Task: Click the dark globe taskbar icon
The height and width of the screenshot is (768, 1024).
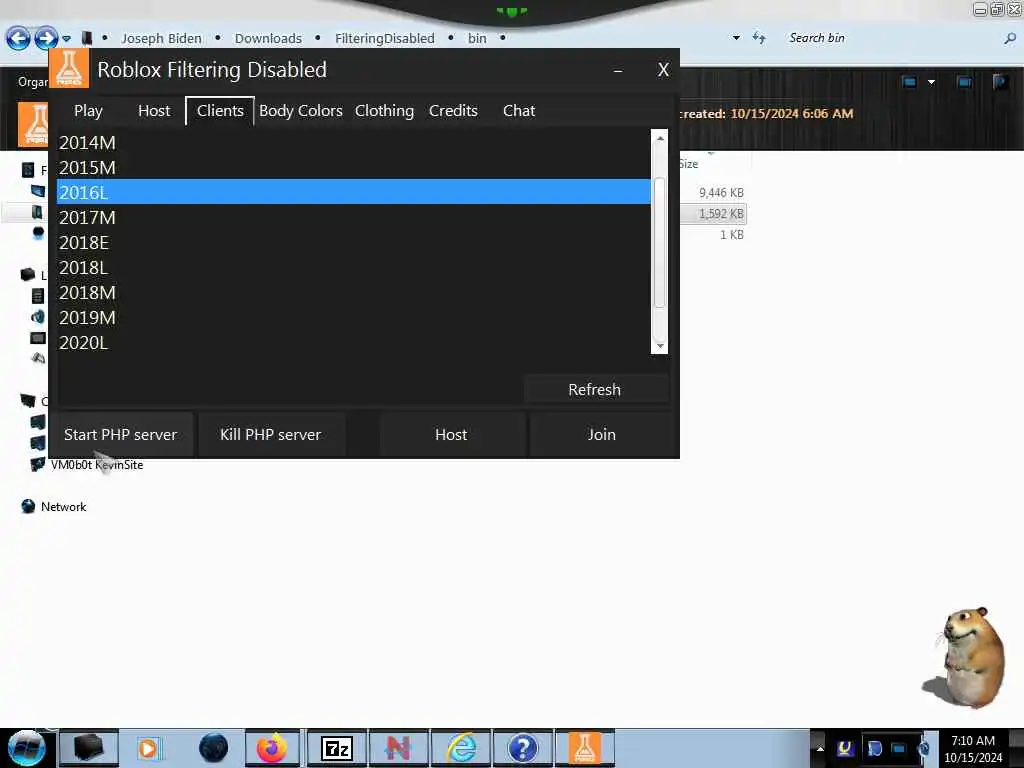Action: pos(214,748)
